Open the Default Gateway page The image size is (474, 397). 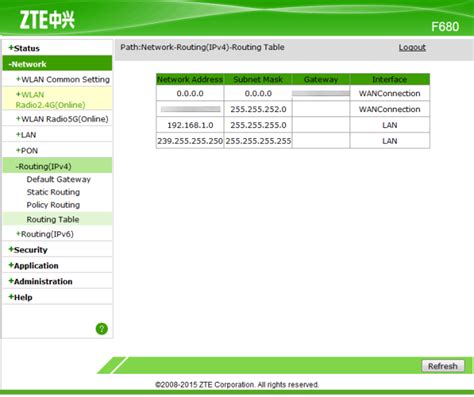pos(59,179)
